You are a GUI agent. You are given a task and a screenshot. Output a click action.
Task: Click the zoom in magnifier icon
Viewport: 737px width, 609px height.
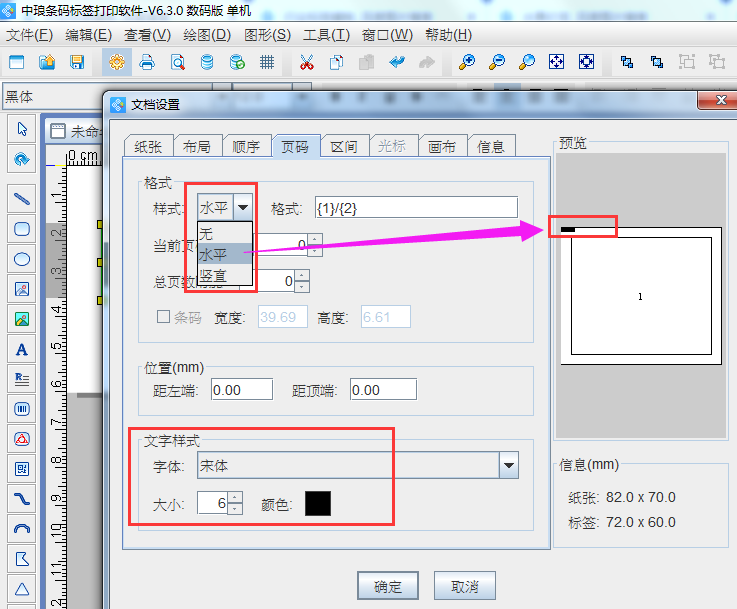tap(466, 62)
